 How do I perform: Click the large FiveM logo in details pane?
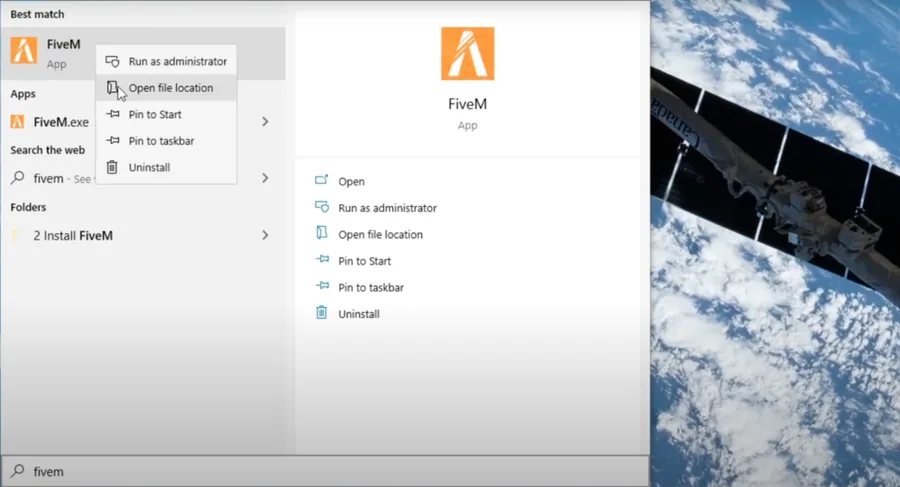click(467, 53)
